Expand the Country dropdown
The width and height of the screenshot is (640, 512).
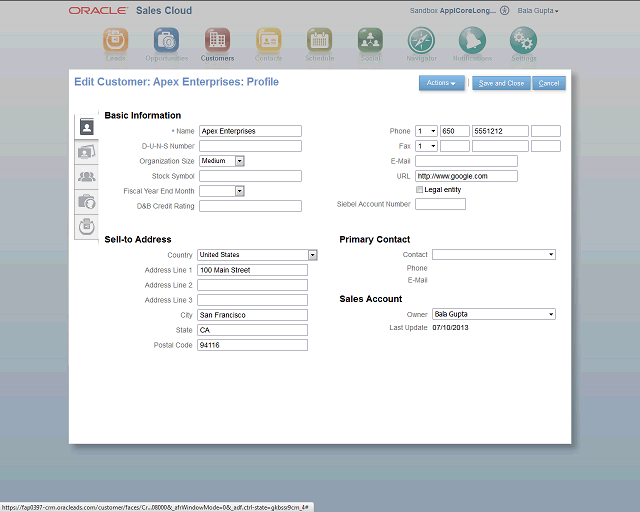[313, 255]
